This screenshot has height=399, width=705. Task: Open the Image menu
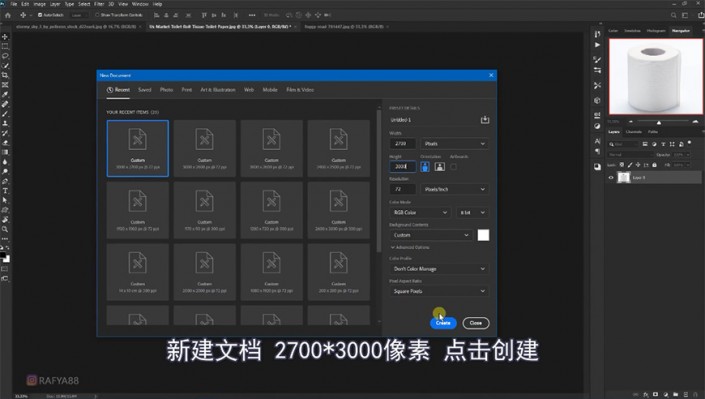pyautogui.click(x=40, y=4)
